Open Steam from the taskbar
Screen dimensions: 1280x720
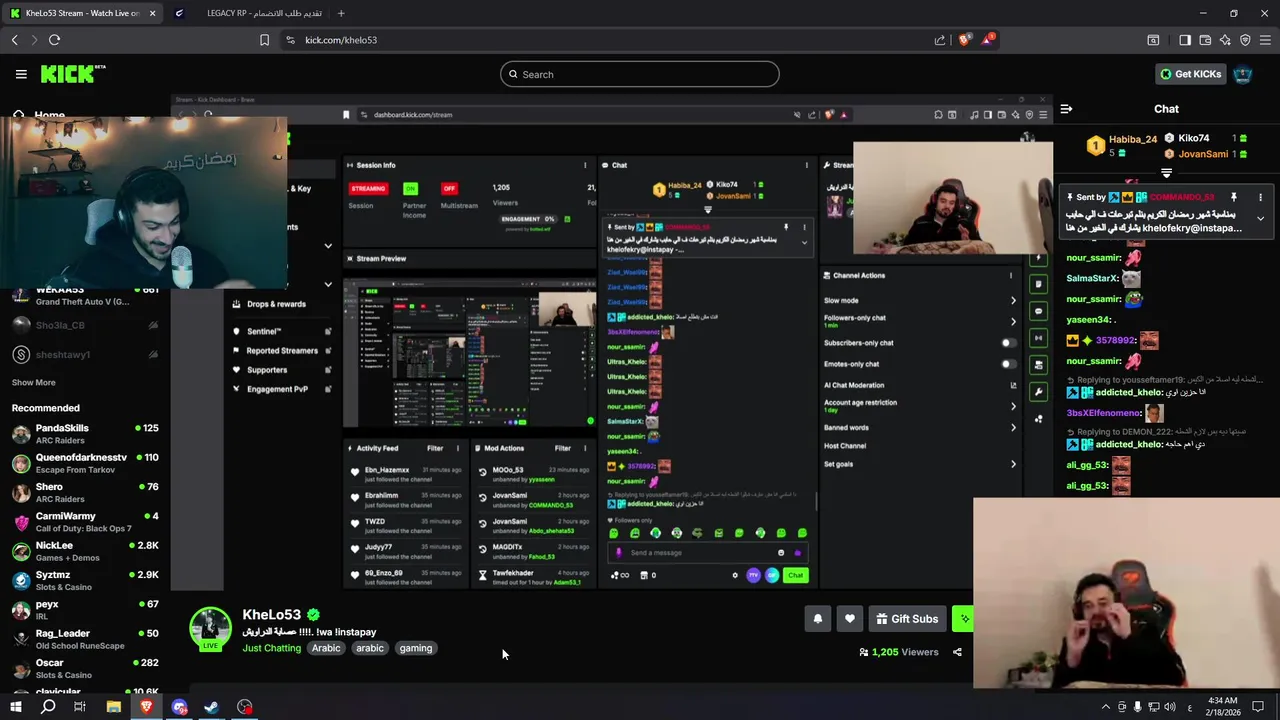pyautogui.click(x=212, y=707)
